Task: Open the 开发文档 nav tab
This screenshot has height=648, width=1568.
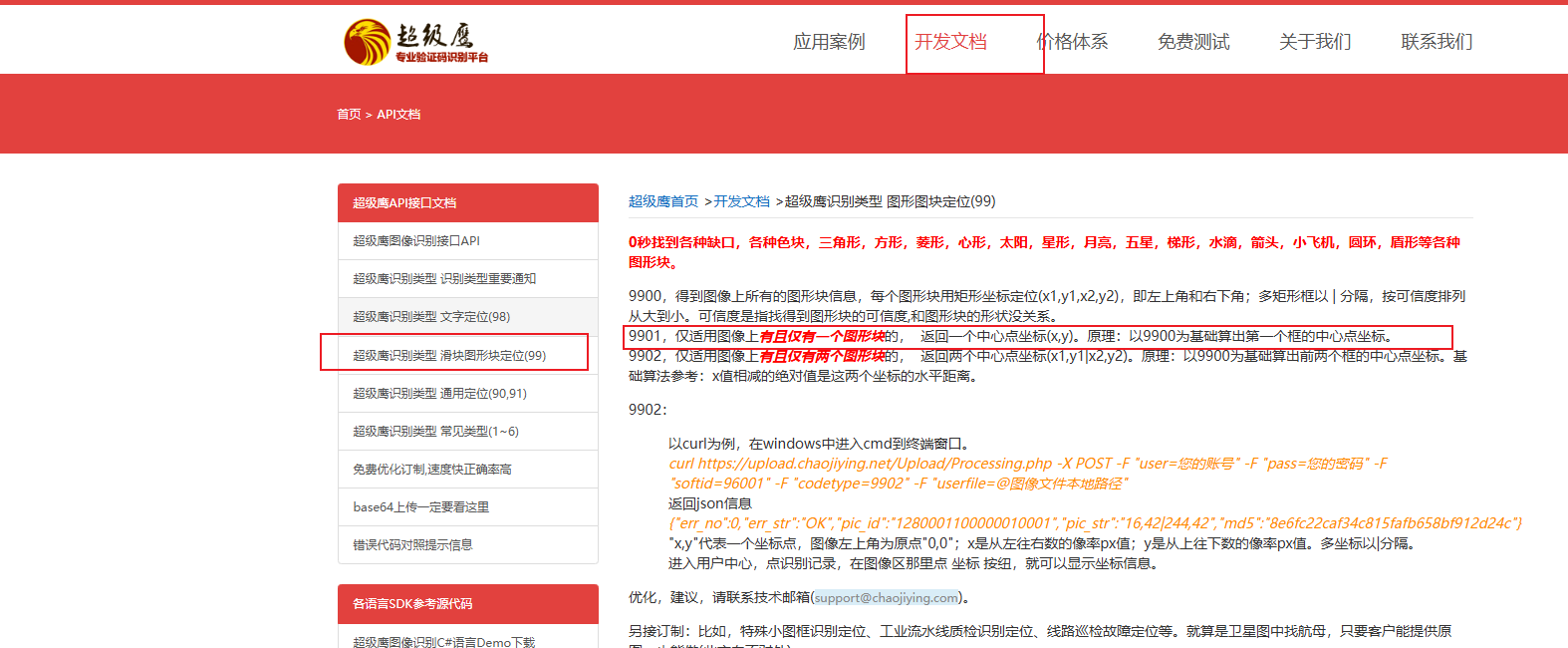Action: 950,42
